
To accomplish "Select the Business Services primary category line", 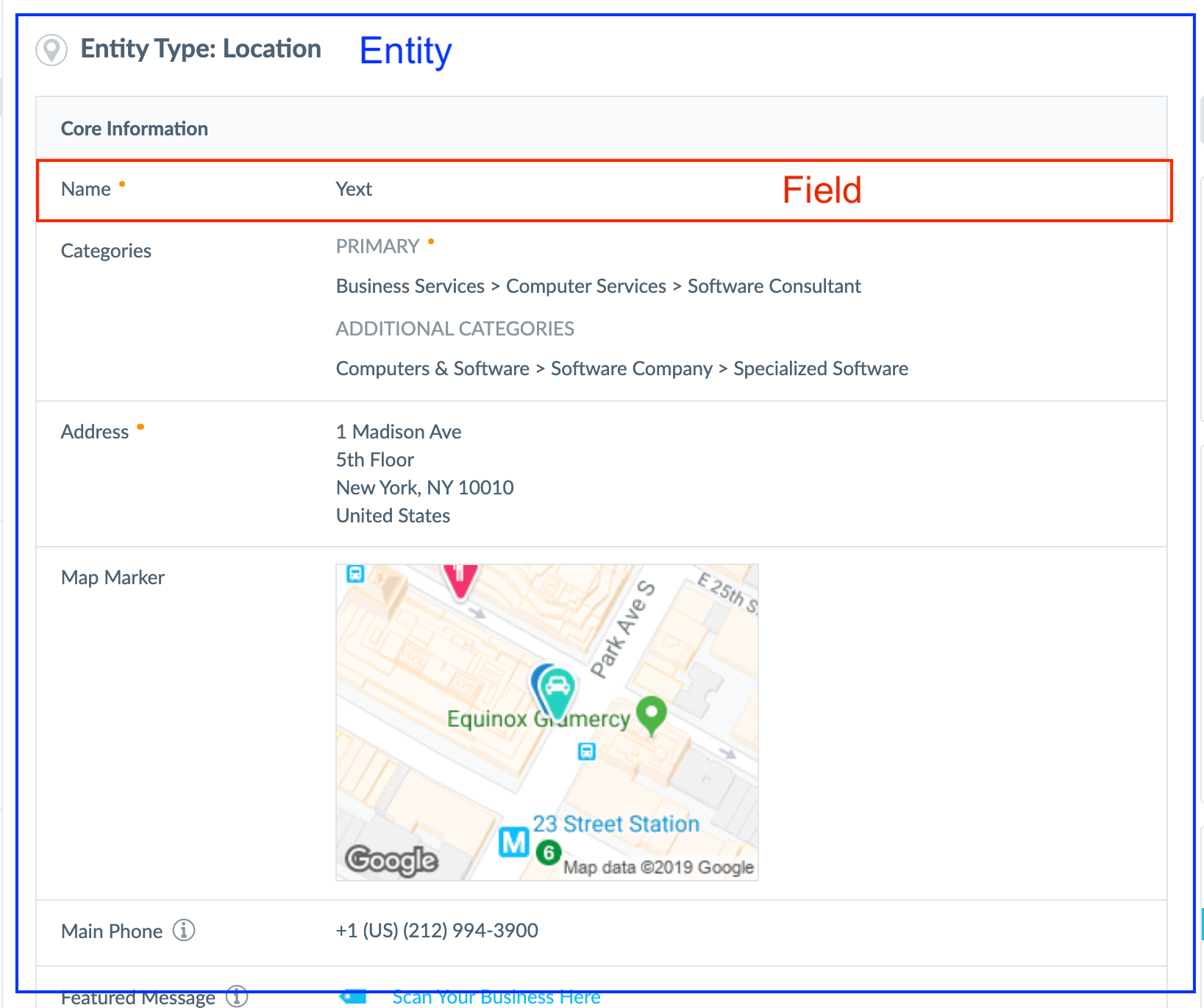I will point(598,286).
